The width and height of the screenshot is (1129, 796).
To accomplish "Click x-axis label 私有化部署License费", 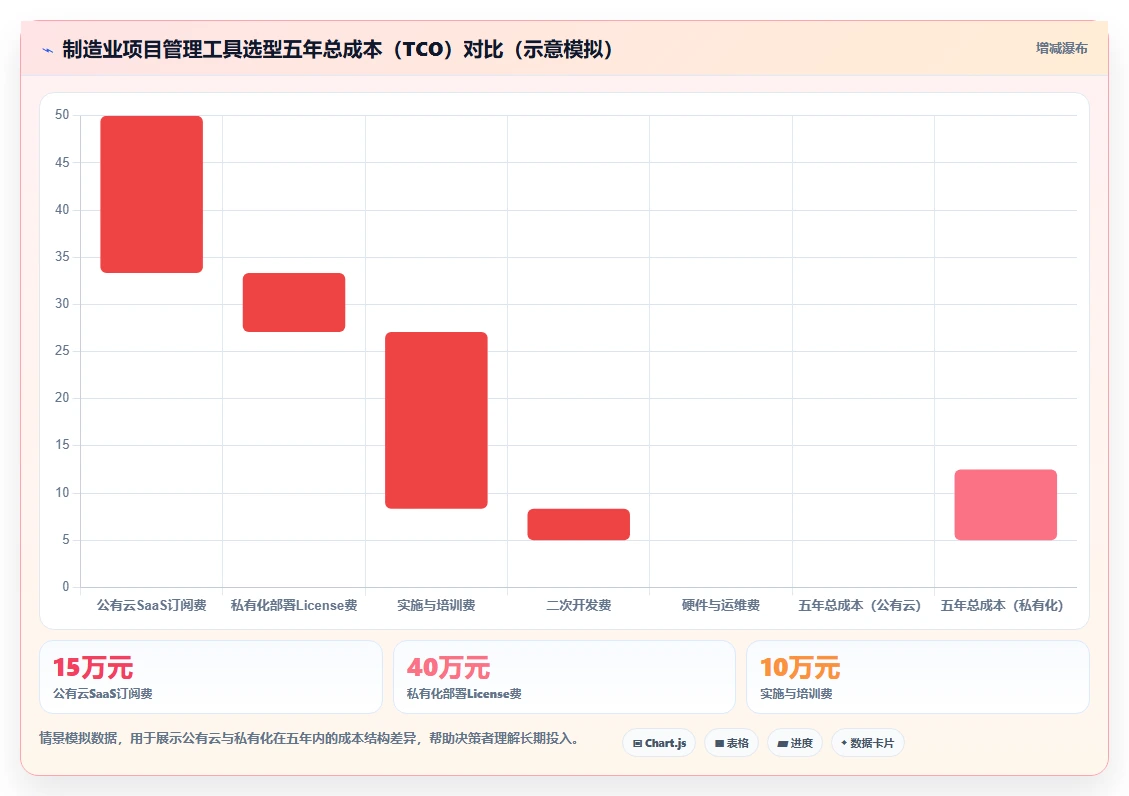I will pyautogui.click(x=294, y=605).
